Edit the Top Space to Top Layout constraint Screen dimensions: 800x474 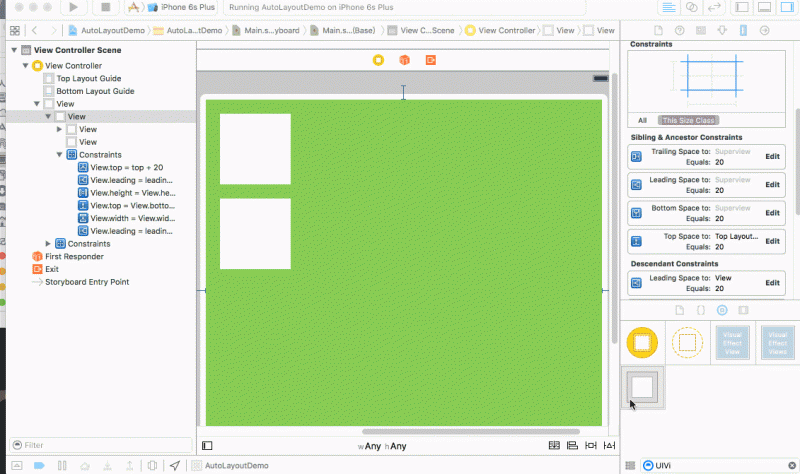point(772,241)
